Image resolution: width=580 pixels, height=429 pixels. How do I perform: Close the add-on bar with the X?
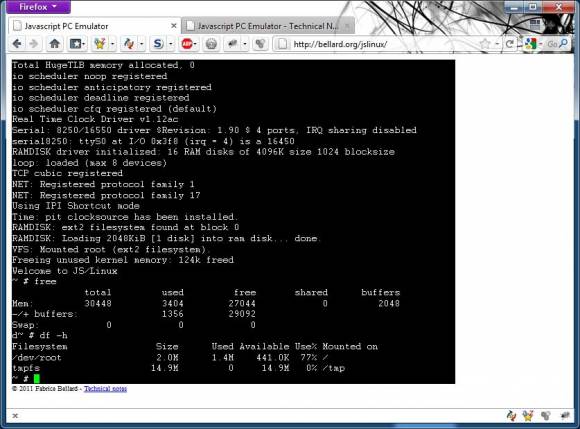15,416
